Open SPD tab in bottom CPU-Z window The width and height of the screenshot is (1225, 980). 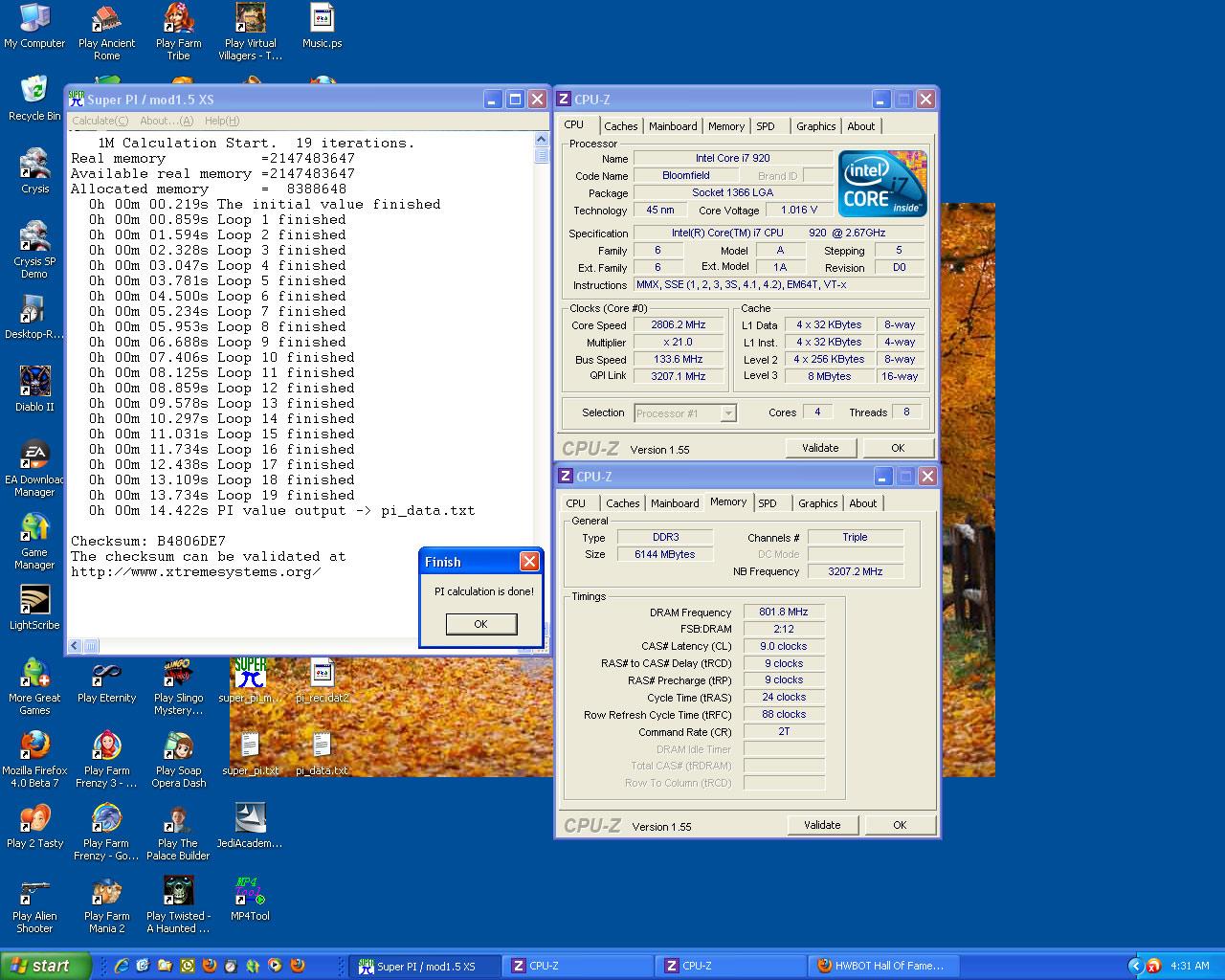coord(768,503)
